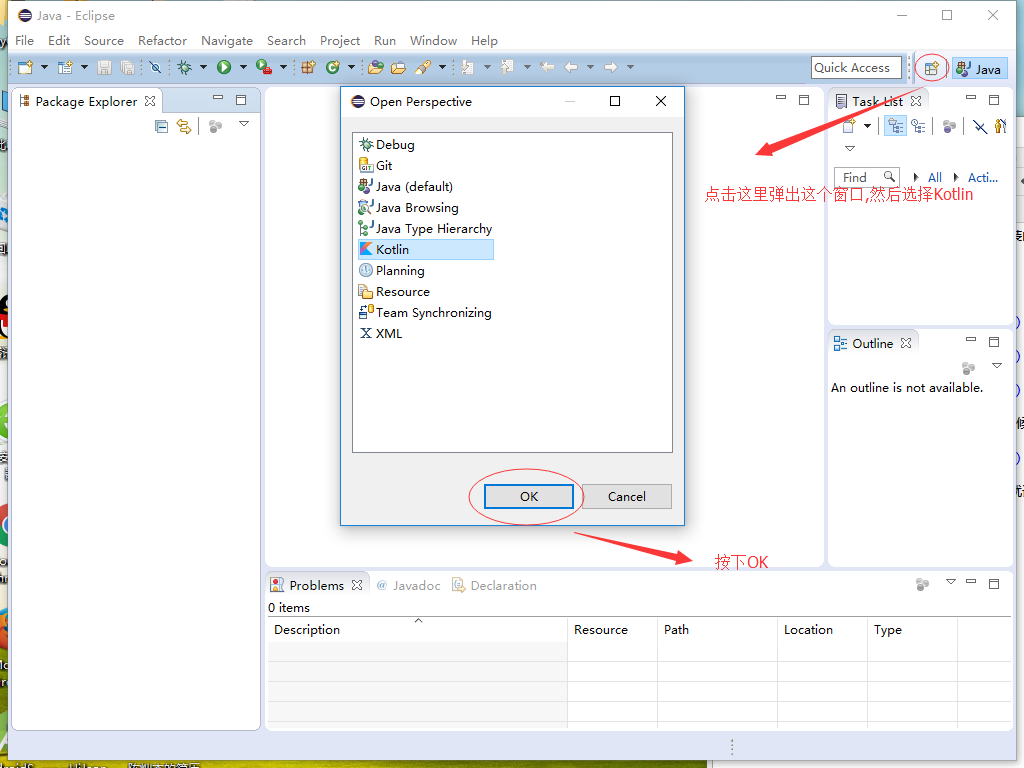Switch to the Declaration tab
Viewport: 1024px width, 768px height.
pos(494,585)
